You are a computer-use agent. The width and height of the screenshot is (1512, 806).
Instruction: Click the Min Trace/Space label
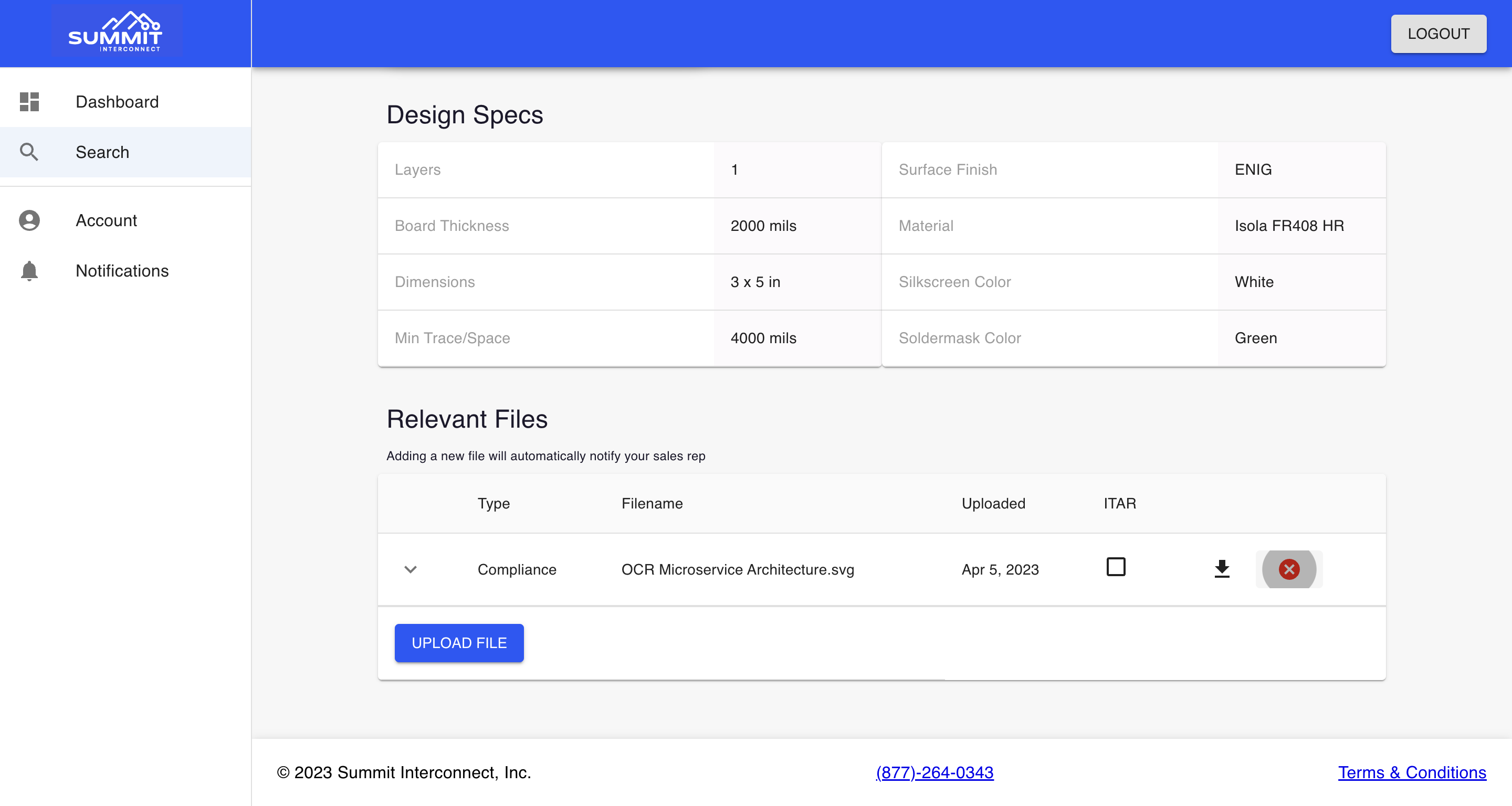tap(453, 338)
